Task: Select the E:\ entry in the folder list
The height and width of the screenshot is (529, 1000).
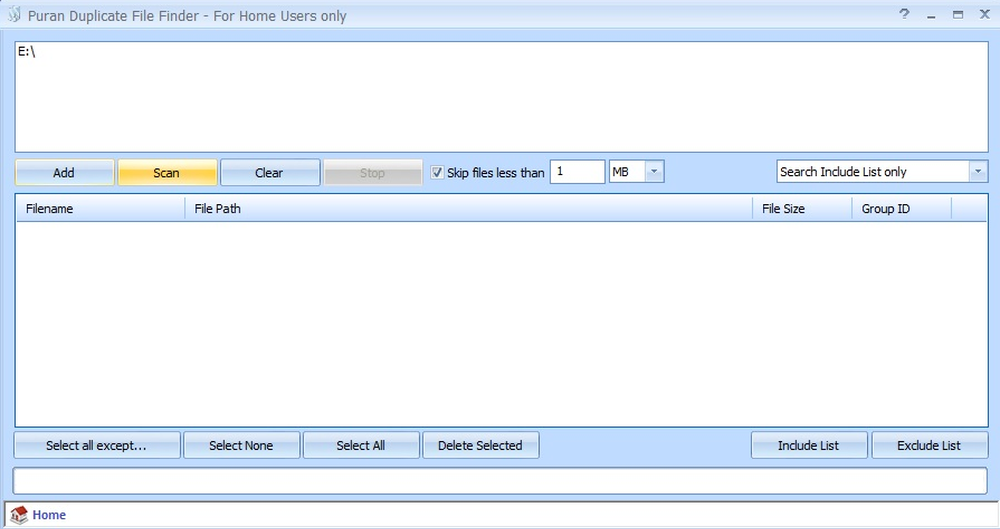Action: coord(27,52)
